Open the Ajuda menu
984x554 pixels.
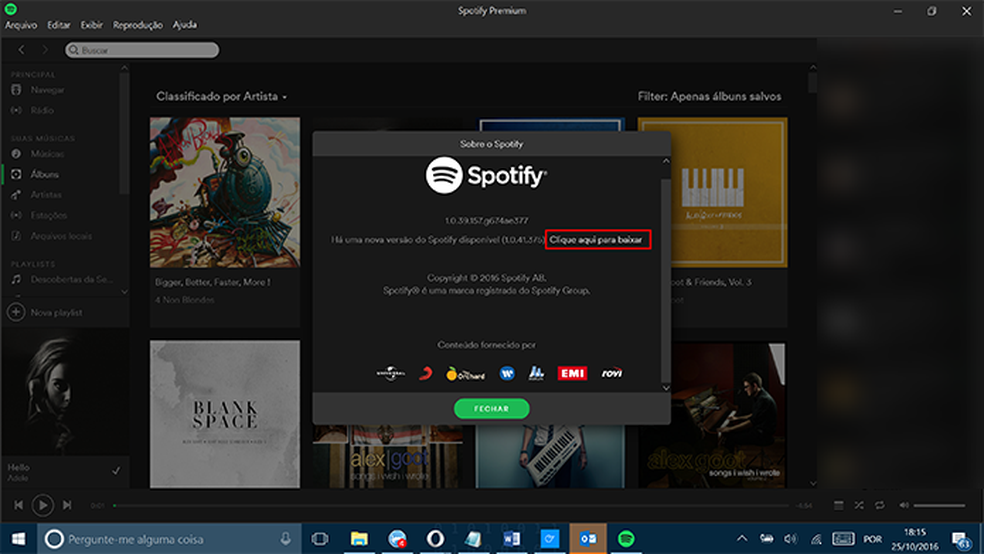[184, 25]
